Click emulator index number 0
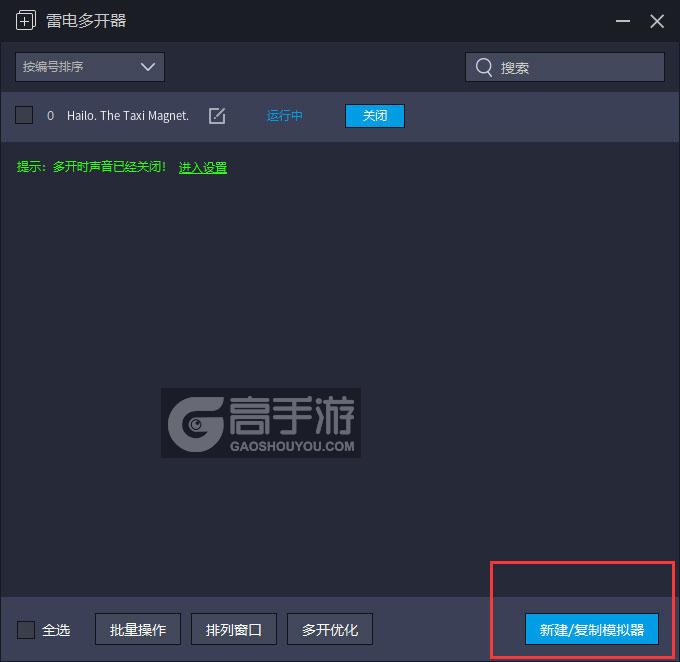Viewport: 680px width, 662px height. 50,116
